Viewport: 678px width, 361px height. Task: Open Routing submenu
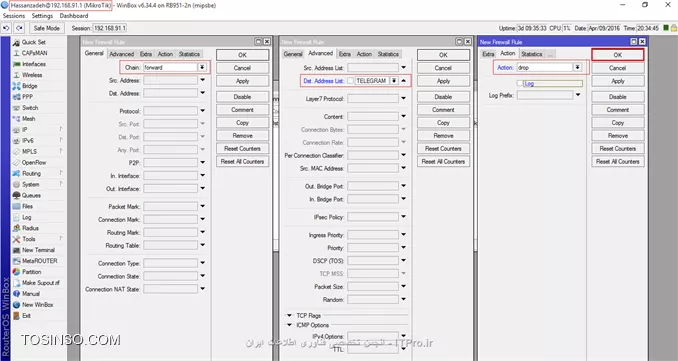(31, 173)
